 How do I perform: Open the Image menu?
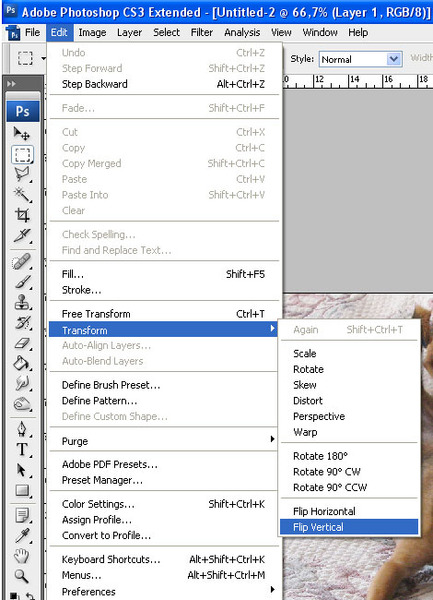[92, 33]
